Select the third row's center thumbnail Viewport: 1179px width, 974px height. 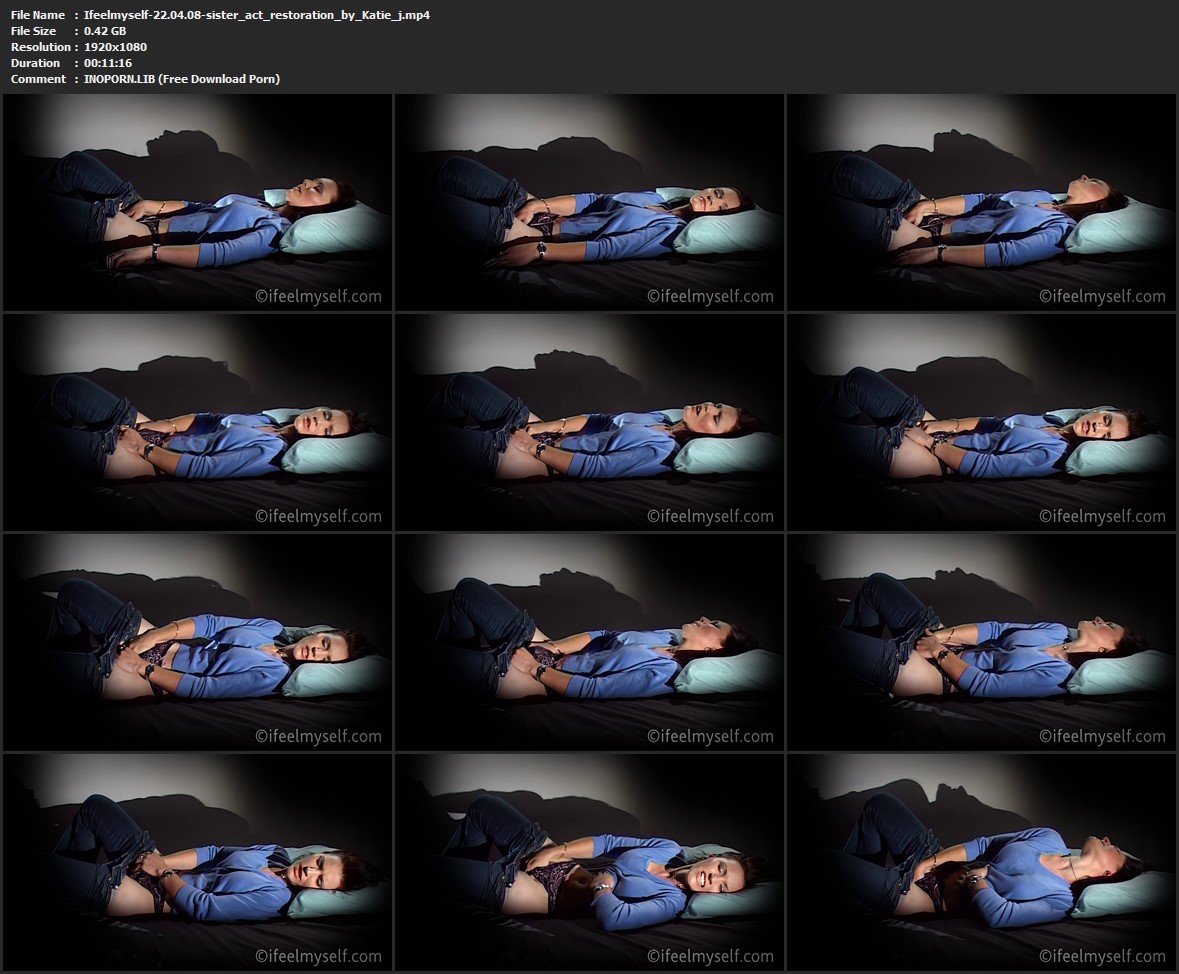[589, 642]
